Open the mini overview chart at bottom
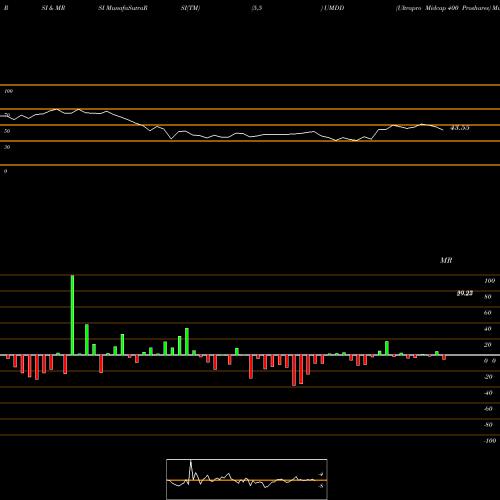This screenshot has width=500, height=500. (x=247, y=479)
